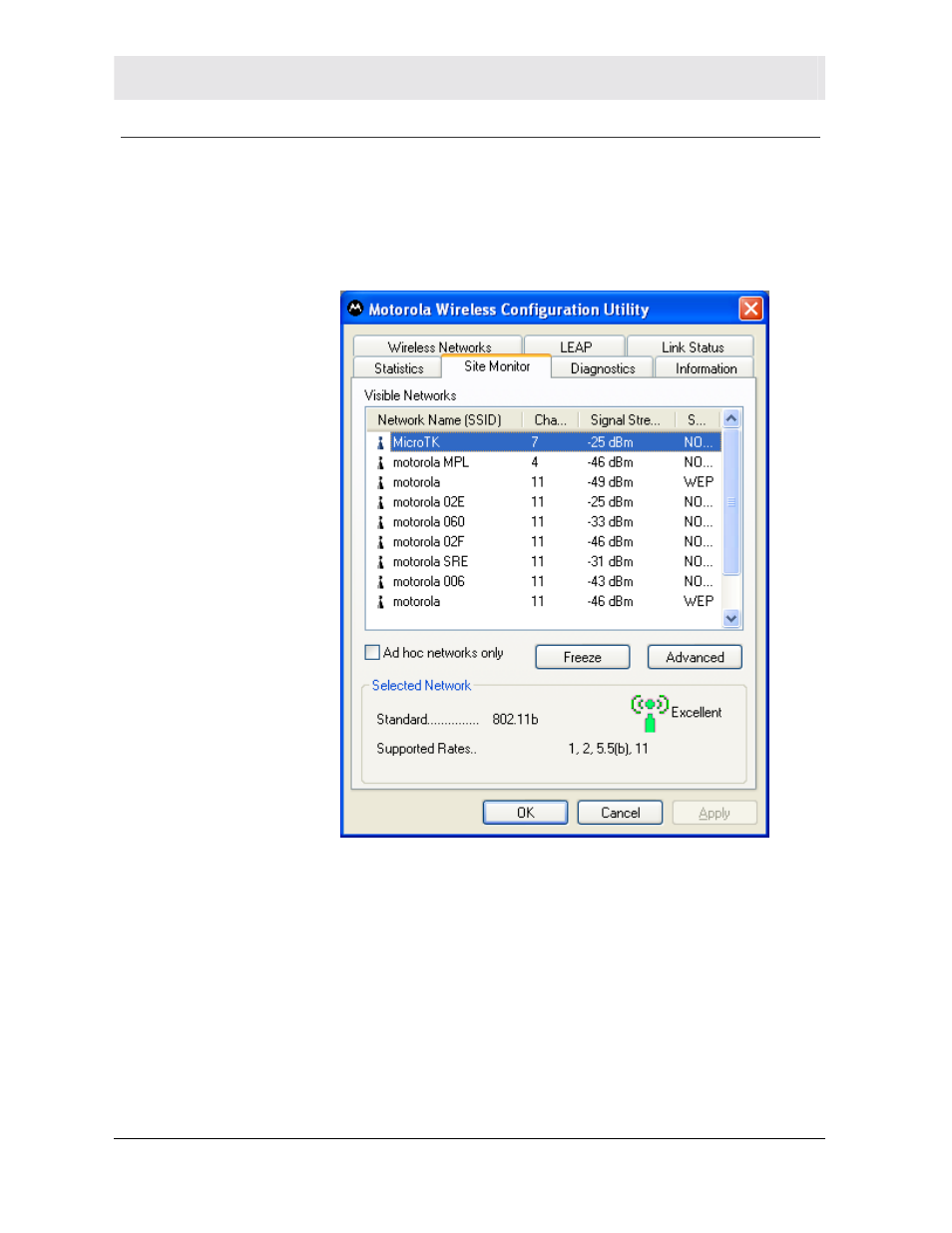Close the Motorola Wireless Configuration Utility
This screenshot has height=1233, width=952.
click(750, 308)
